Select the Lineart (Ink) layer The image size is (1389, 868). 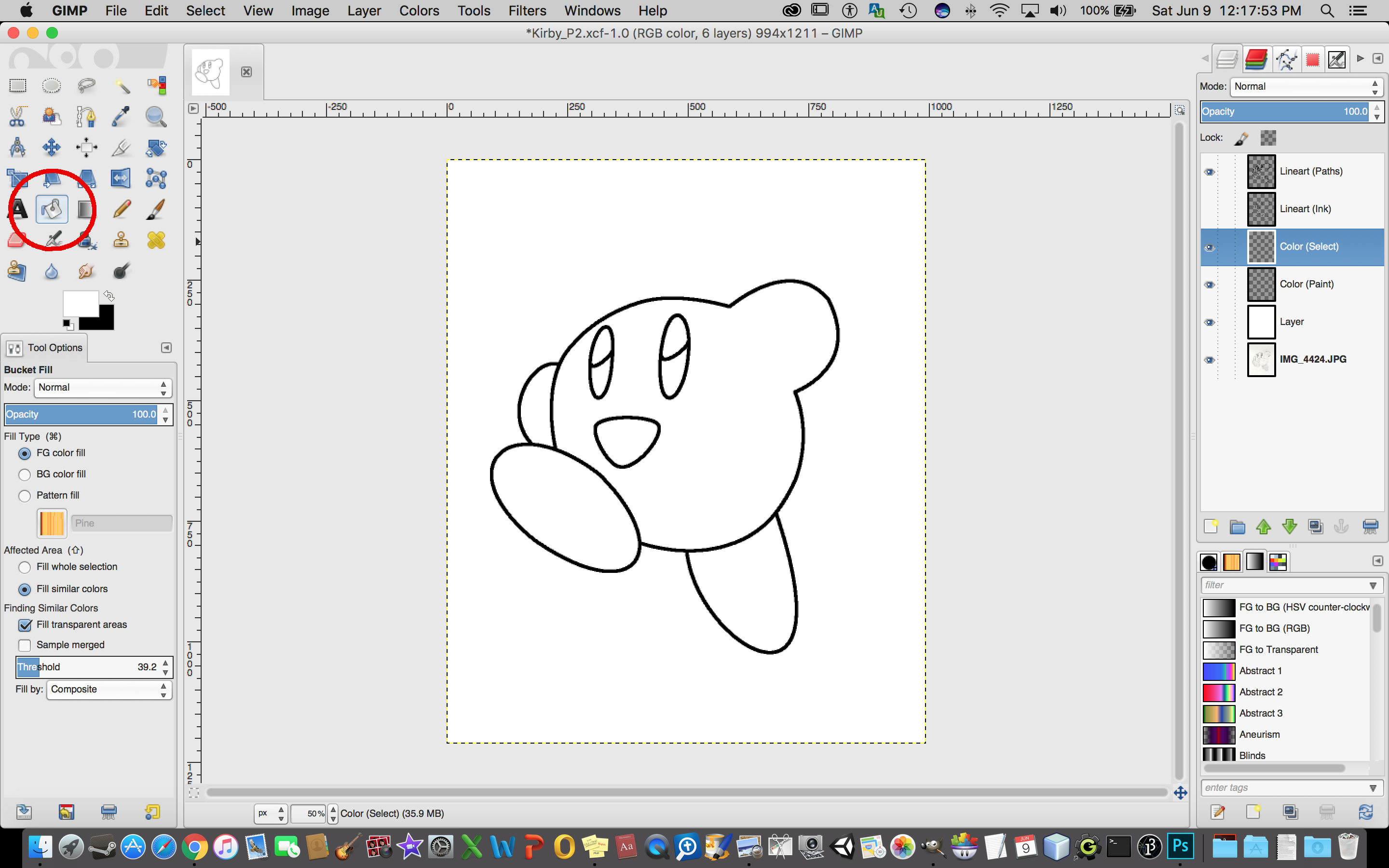tap(1292, 210)
